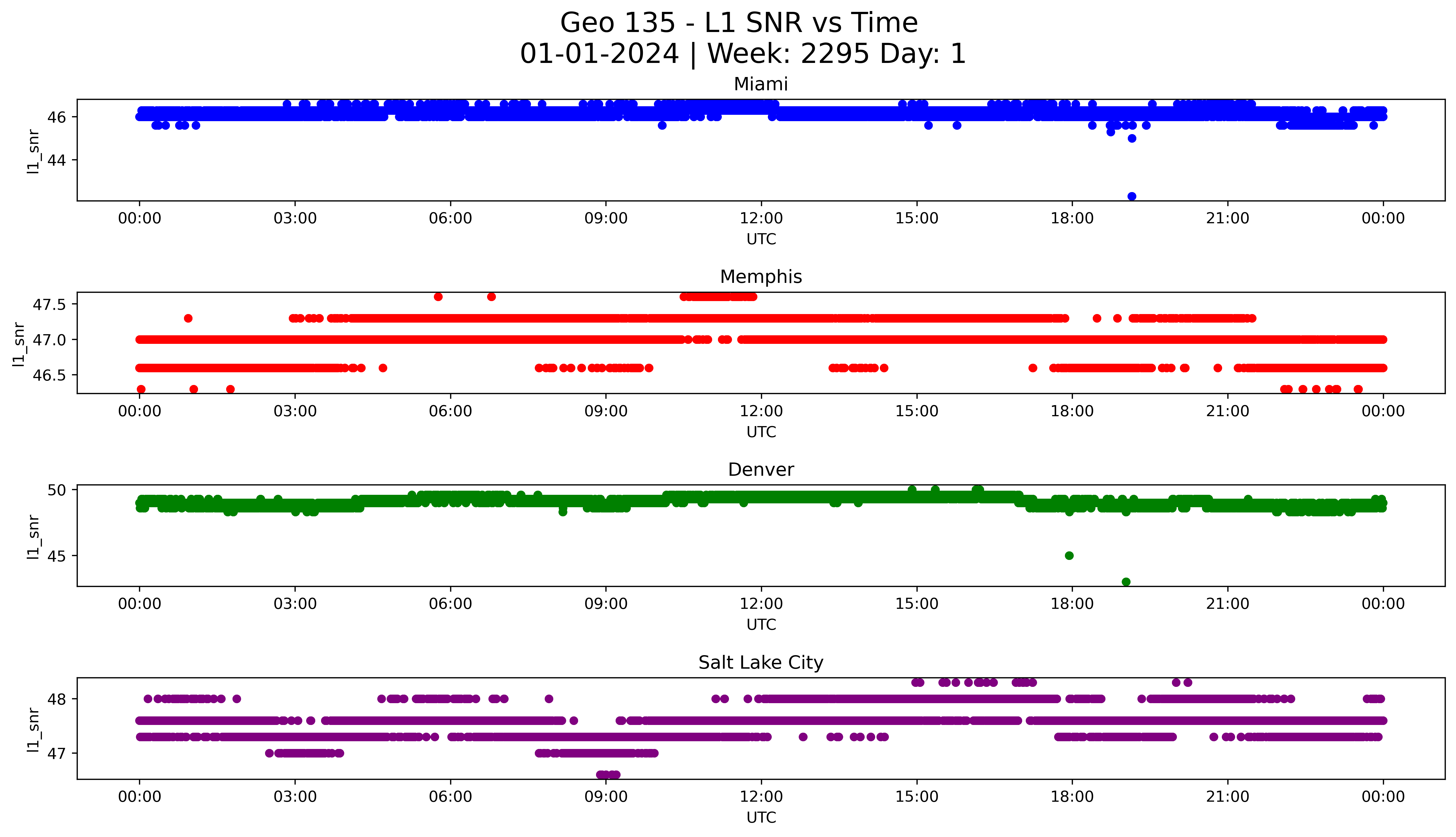Click the lowest green outlier point in Denver plot
This screenshot has width=1456, height=837.
[1126, 582]
